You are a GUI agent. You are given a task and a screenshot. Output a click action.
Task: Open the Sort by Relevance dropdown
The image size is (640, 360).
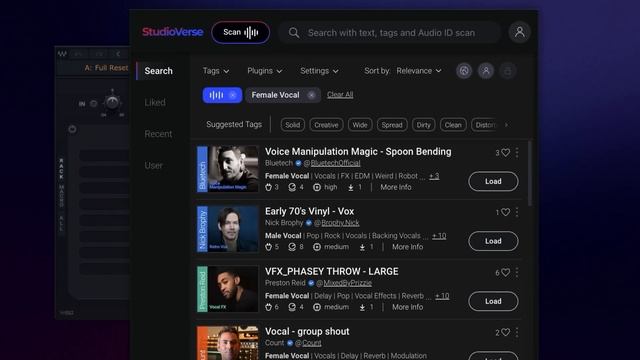pyautogui.click(x=419, y=71)
